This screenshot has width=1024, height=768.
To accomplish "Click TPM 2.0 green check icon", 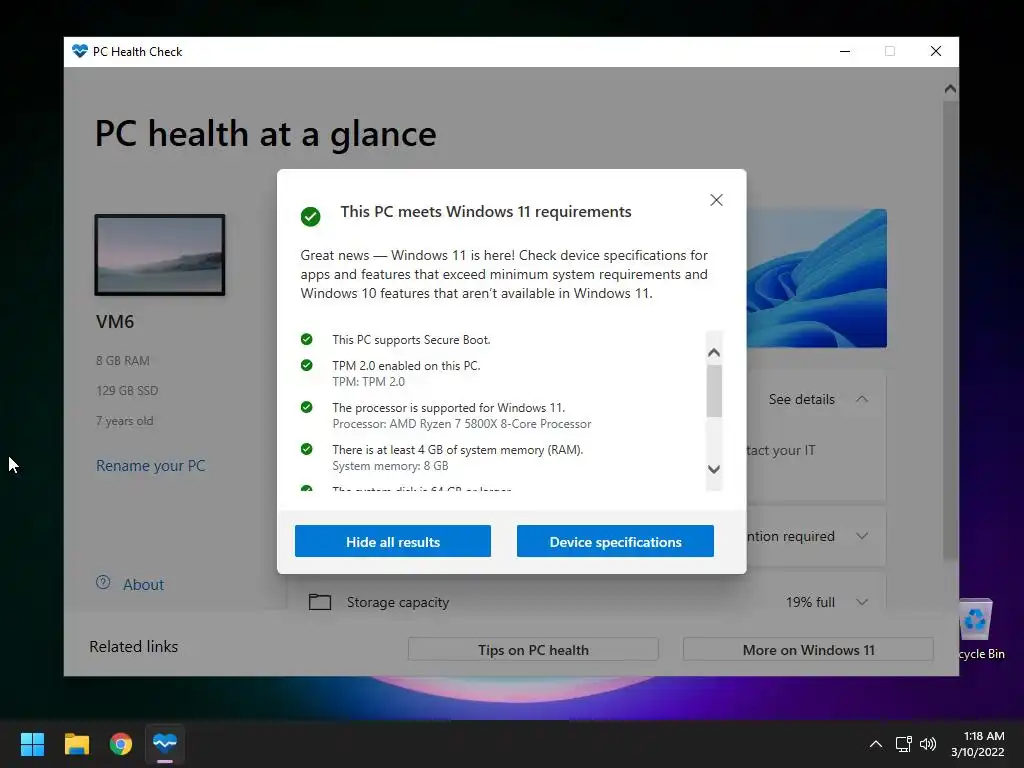I will (x=306, y=365).
